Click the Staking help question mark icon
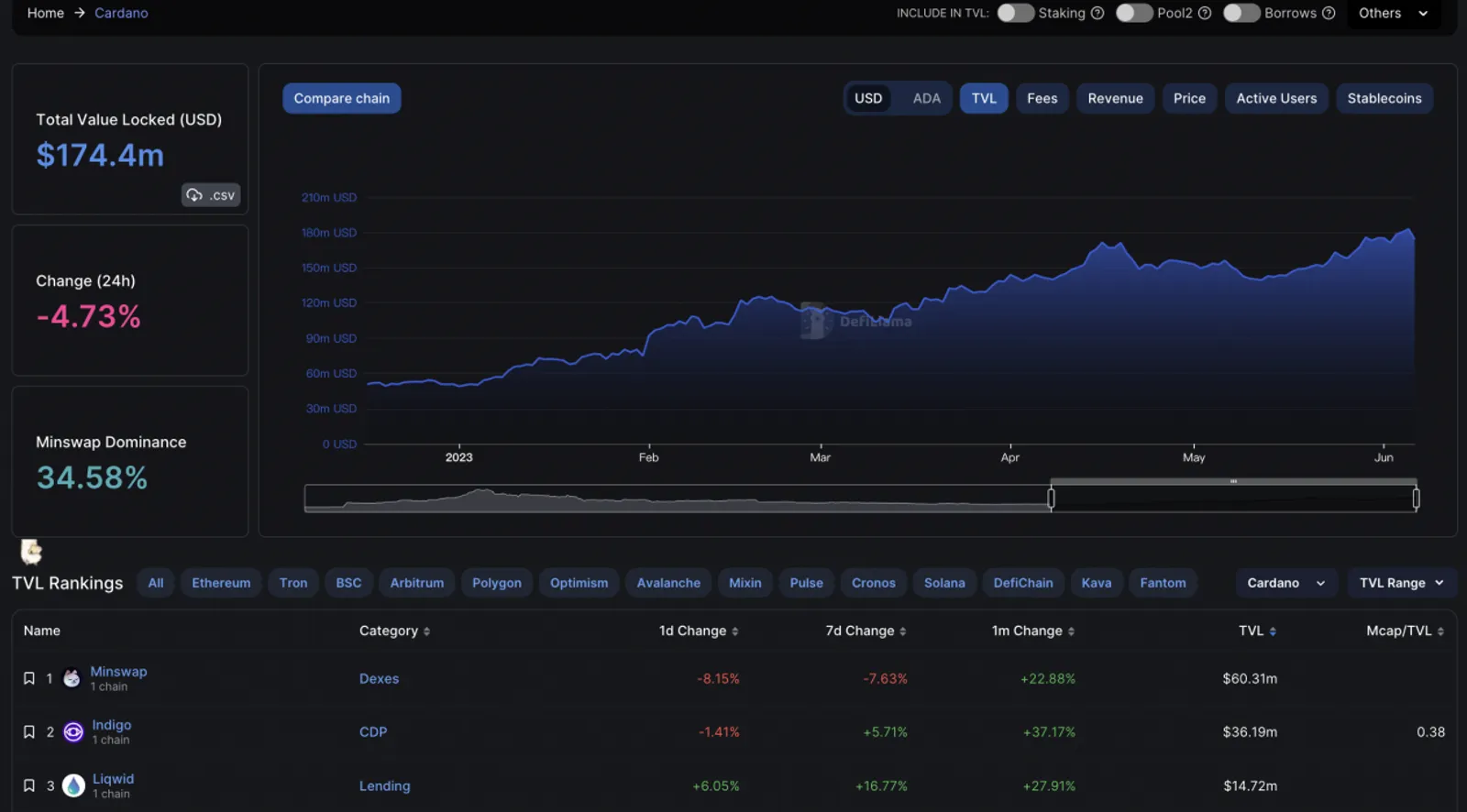 click(1097, 13)
